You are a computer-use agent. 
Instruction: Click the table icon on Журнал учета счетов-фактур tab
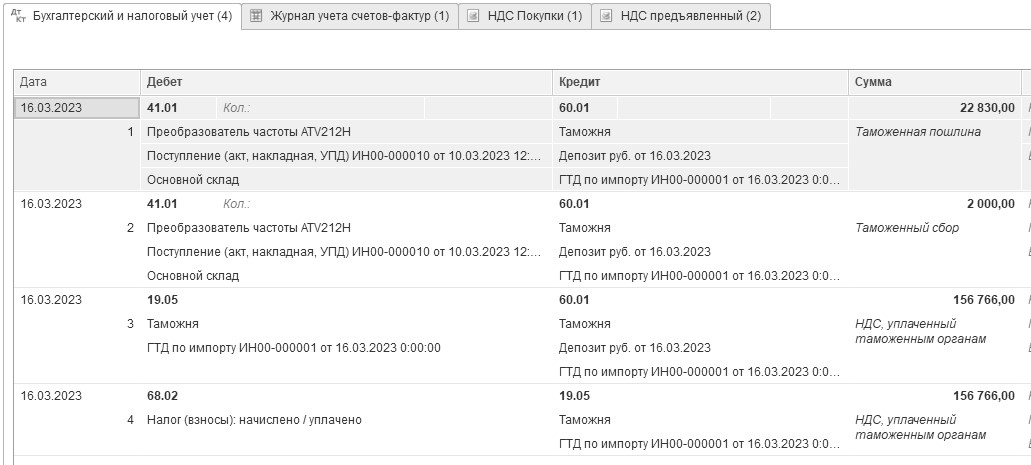(x=257, y=16)
